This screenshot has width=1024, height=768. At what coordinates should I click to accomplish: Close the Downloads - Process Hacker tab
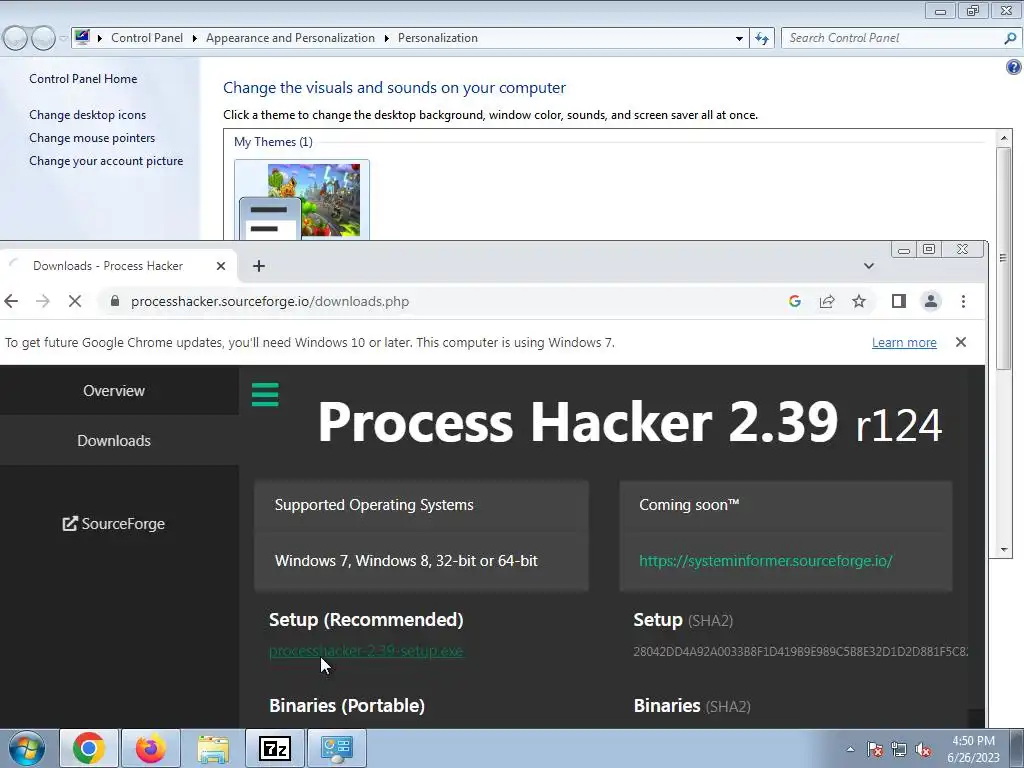coord(221,266)
